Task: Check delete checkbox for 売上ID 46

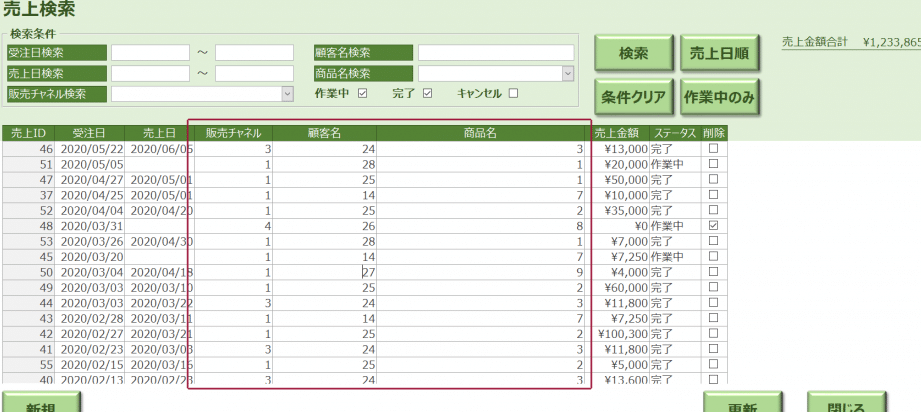Action: 713,148
